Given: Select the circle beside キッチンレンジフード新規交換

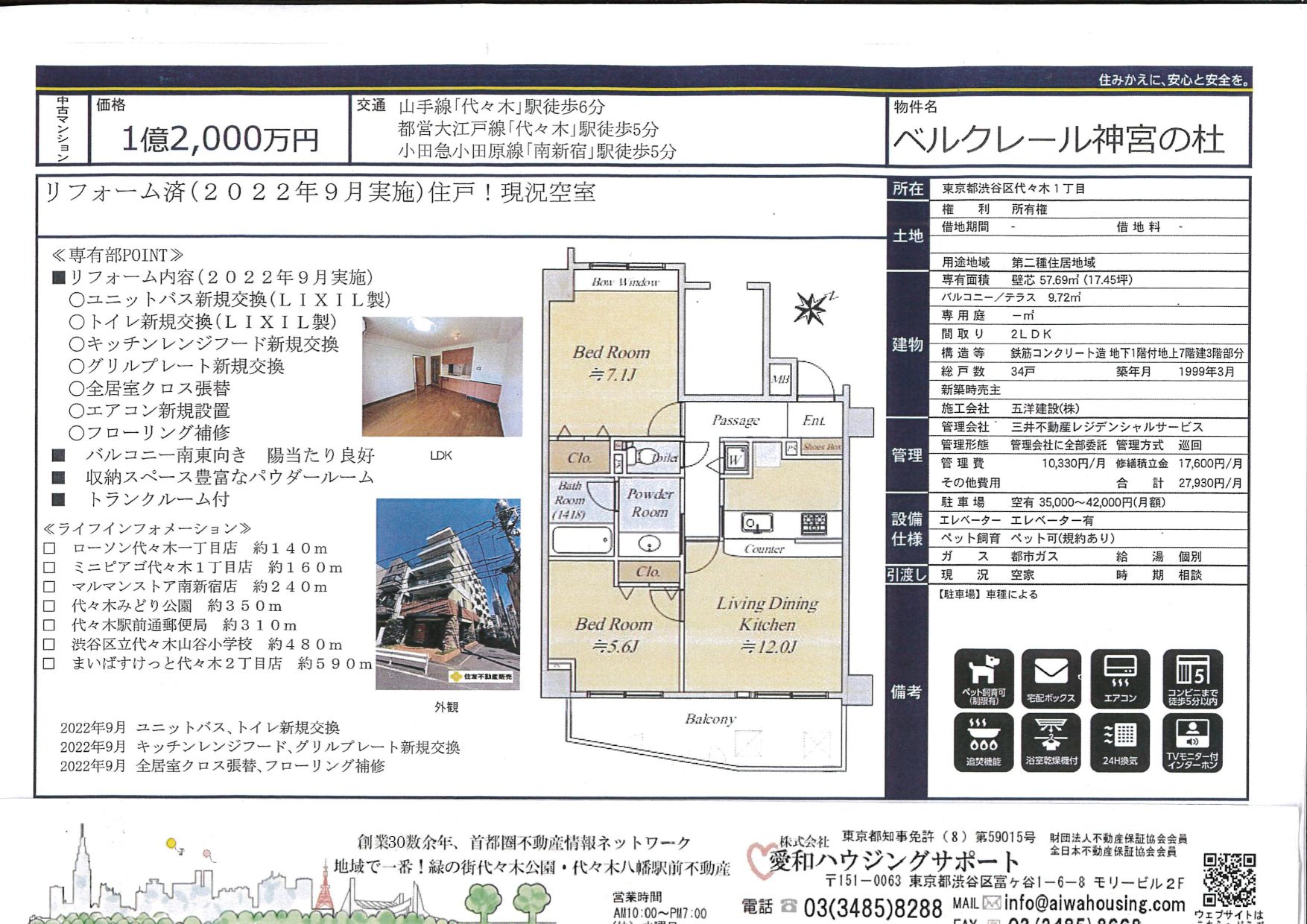Looking at the screenshot, I should click(77, 344).
